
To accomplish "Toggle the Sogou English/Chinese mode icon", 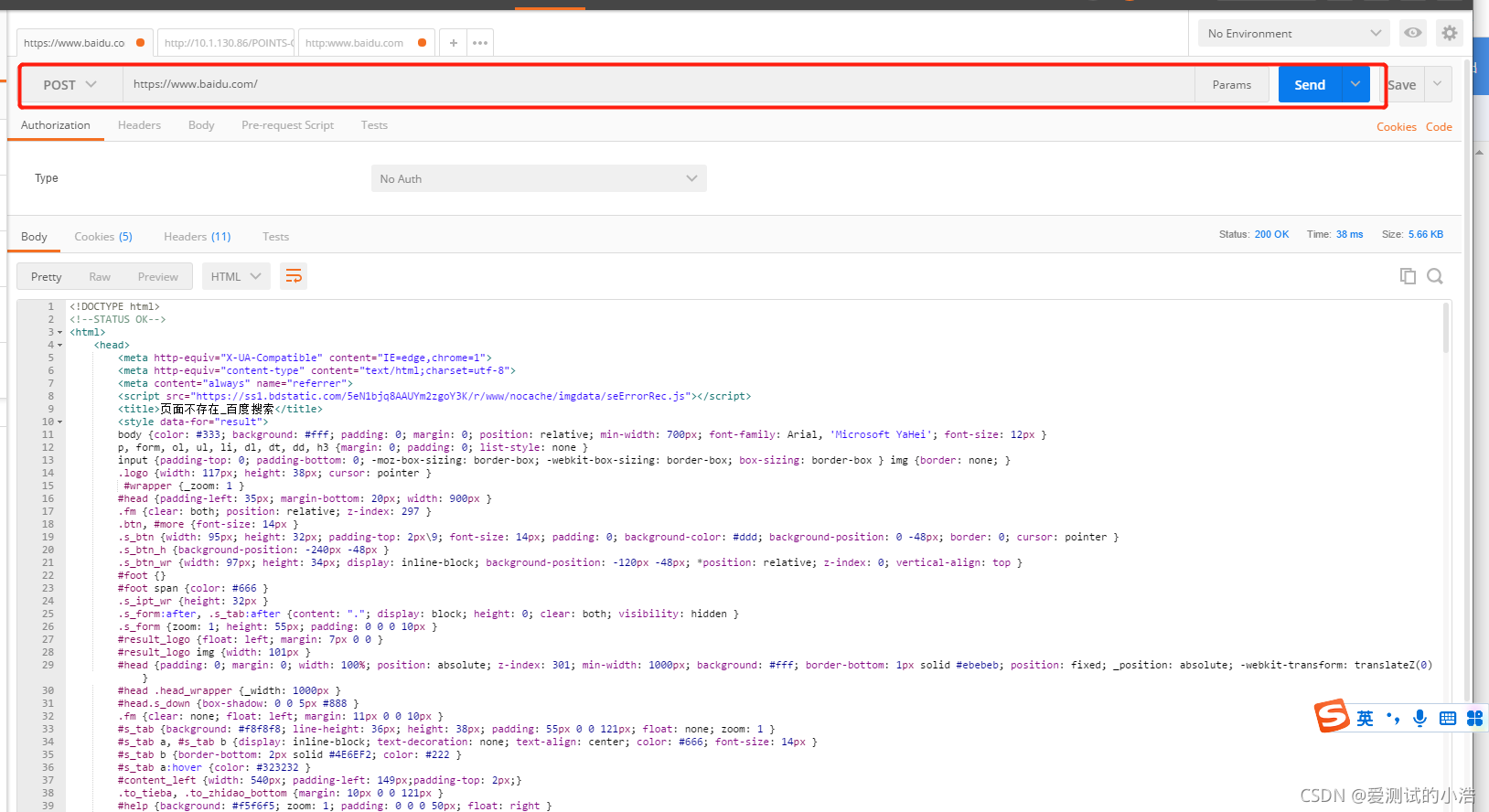I will (x=1365, y=719).
